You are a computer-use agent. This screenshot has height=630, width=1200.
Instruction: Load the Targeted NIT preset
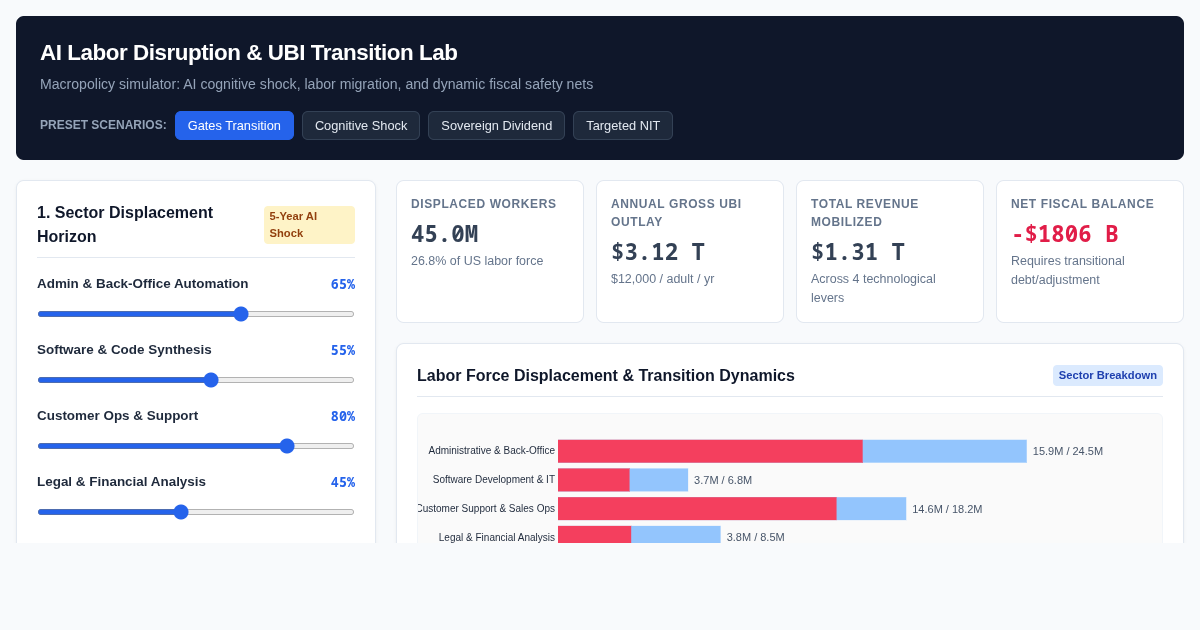tap(623, 125)
